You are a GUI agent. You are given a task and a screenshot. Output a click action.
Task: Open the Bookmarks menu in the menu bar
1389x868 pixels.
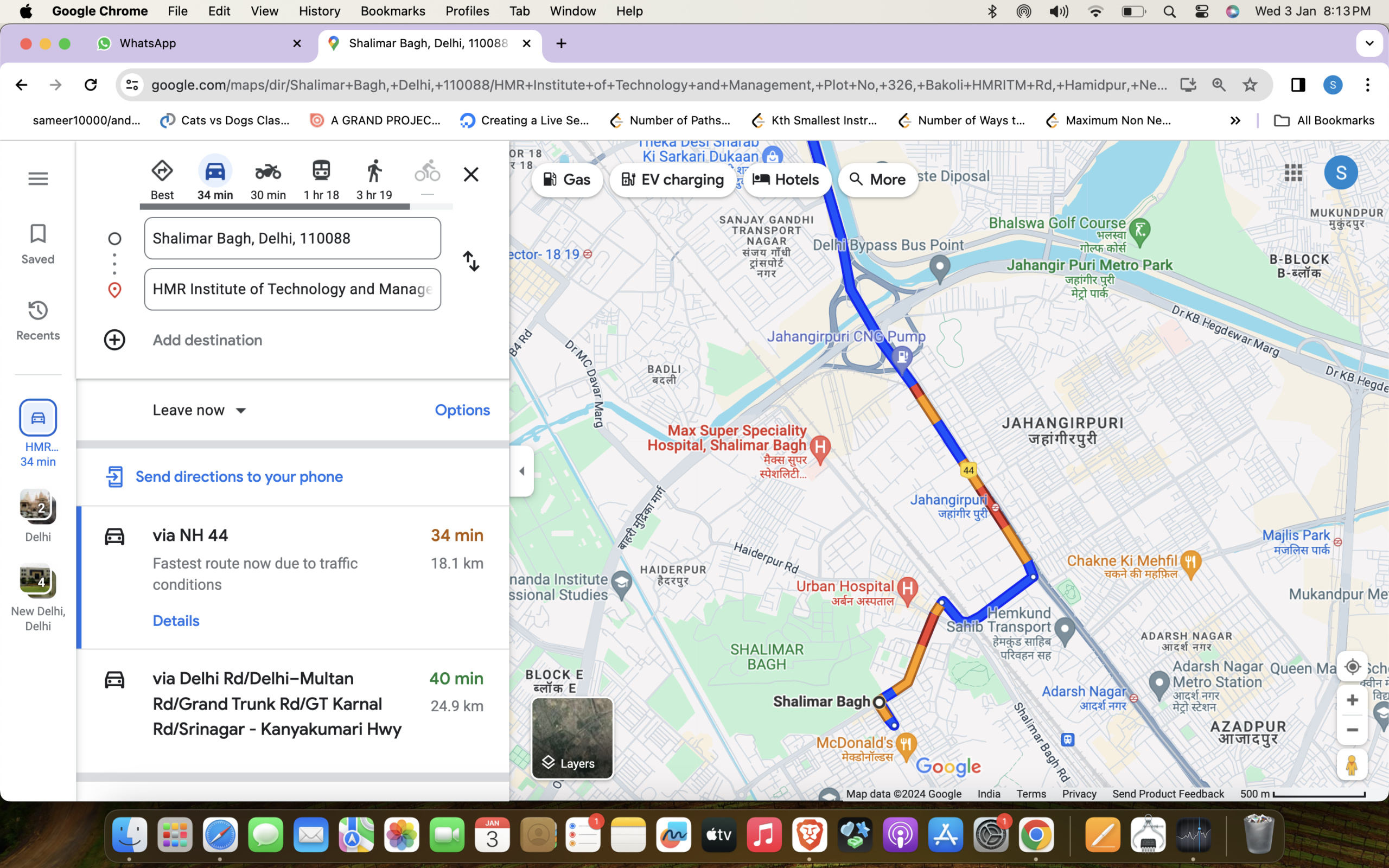point(393,11)
